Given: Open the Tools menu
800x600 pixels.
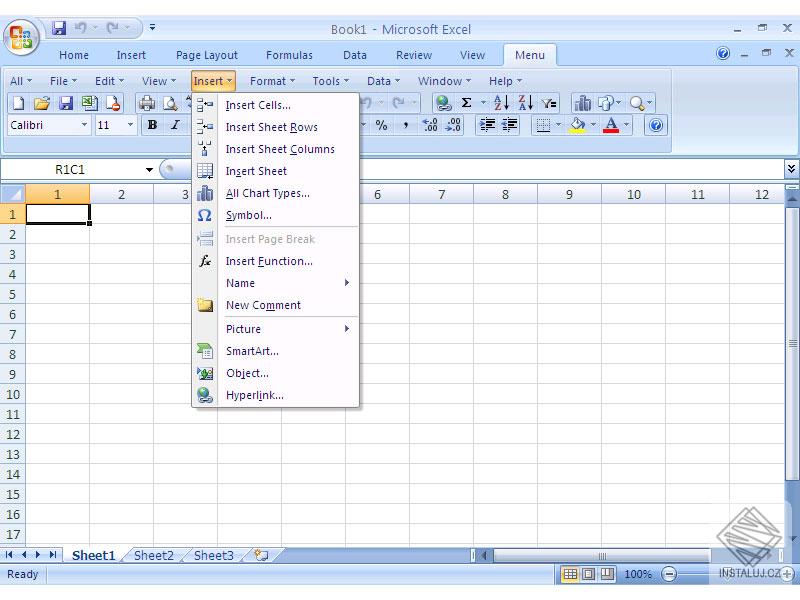Looking at the screenshot, I should 331,81.
